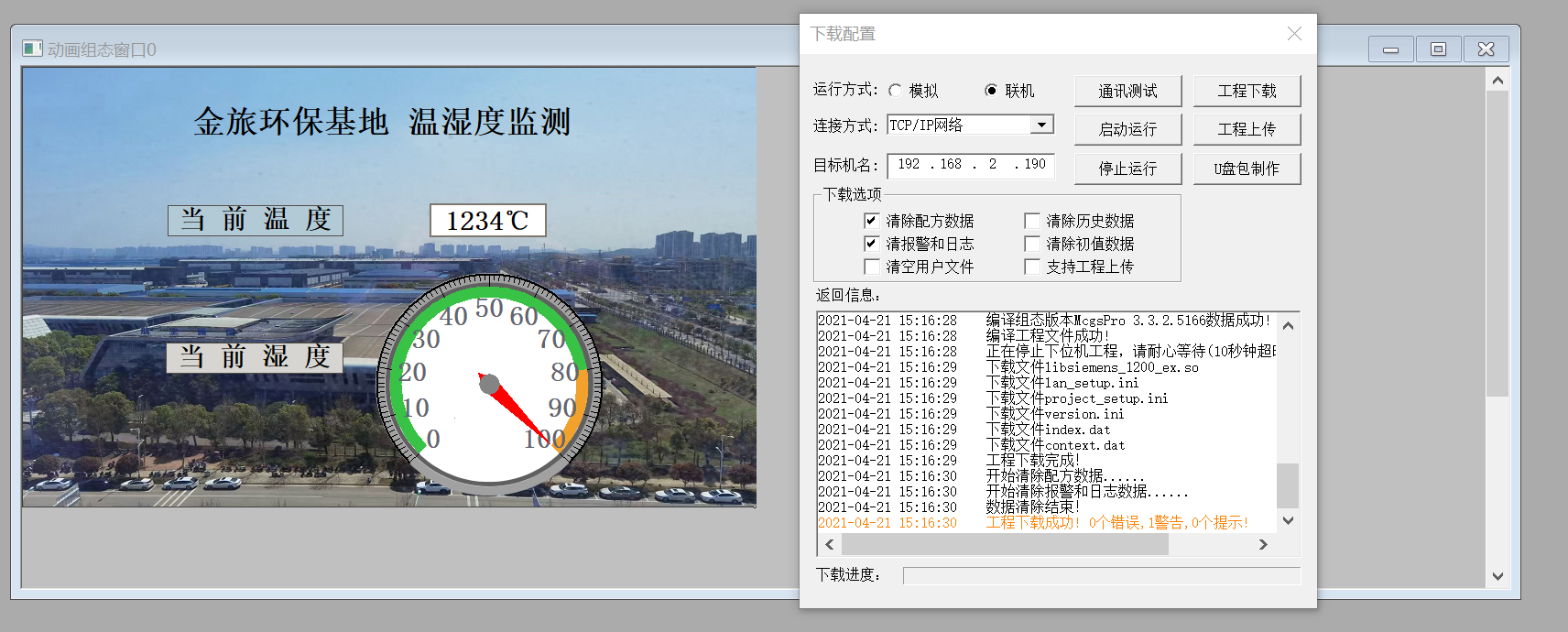The image size is (1568, 632).
Task: Open the 连接方式 TCP/IP网络 dropdown
Action: point(1041,125)
